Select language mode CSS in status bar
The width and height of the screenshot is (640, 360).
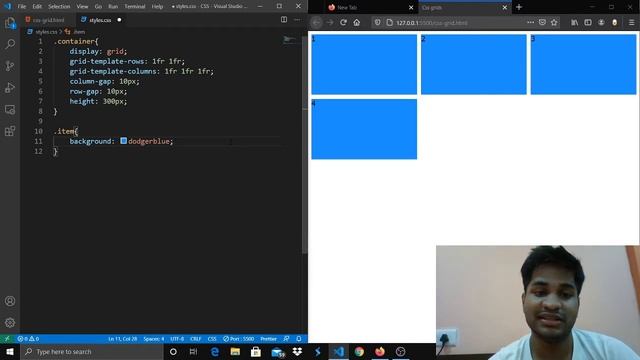(212, 339)
